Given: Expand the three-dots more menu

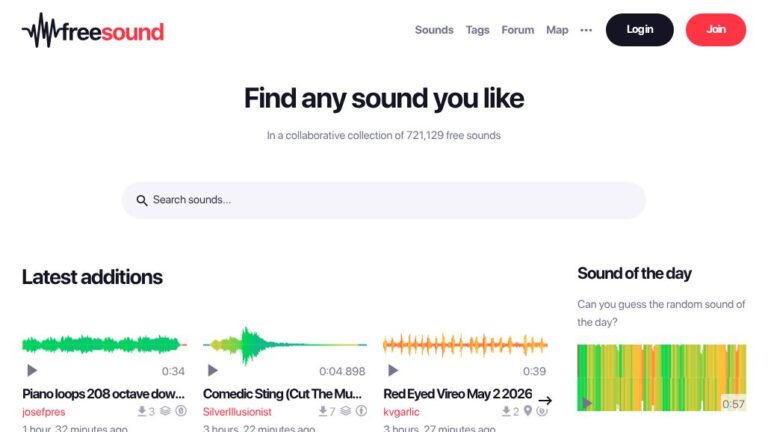Looking at the screenshot, I should click(x=586, y=30).
